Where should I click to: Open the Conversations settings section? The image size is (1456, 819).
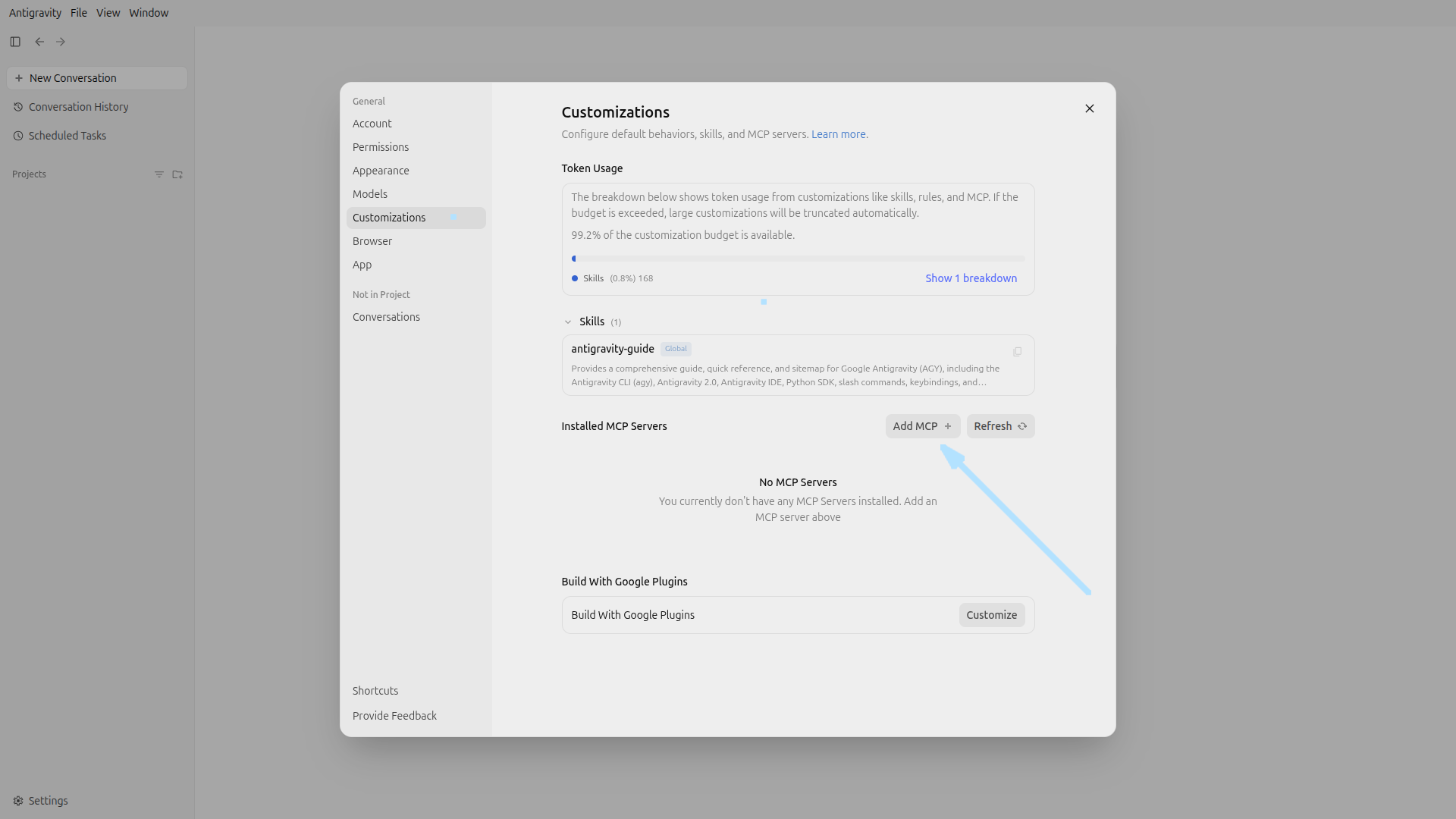point(416,317)
